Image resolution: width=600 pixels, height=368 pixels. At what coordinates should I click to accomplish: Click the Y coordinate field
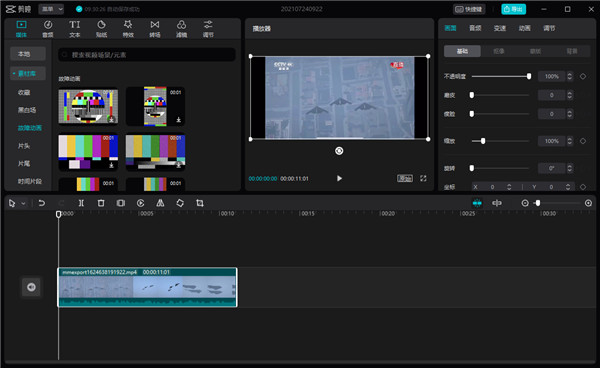tap(551, 187)
